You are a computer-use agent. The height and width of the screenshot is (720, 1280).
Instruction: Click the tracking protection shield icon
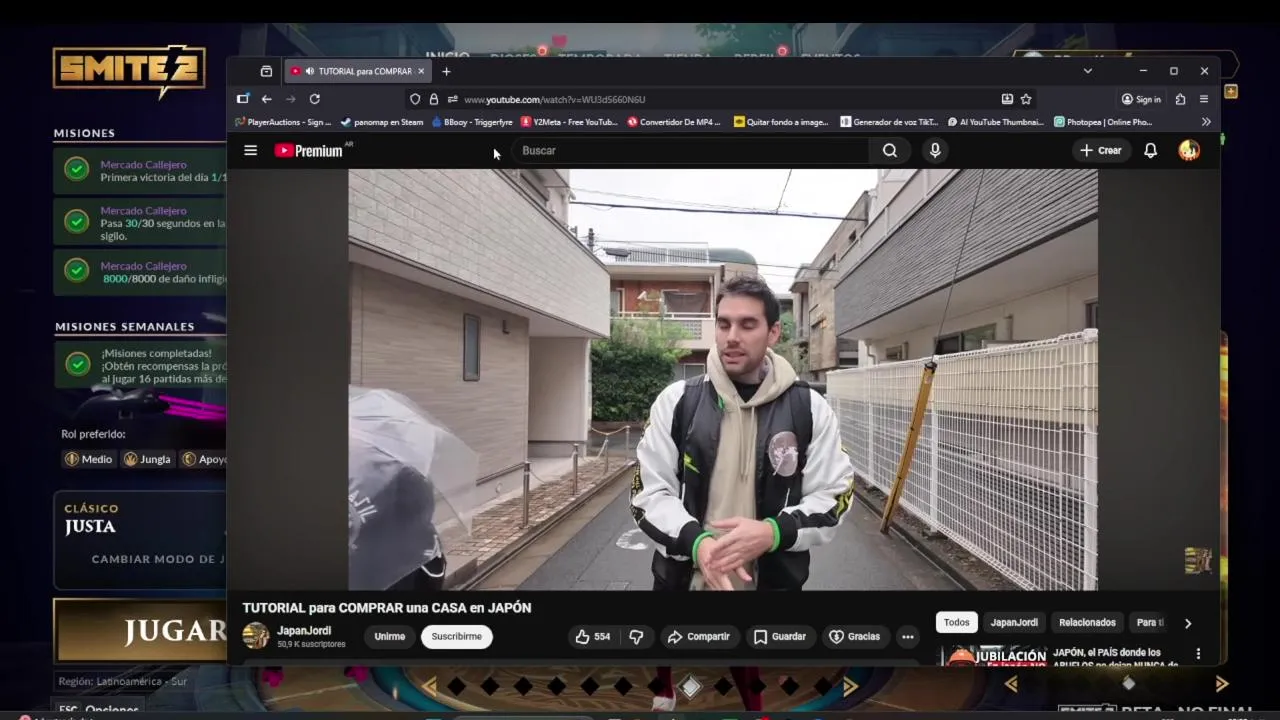point(415,99)
